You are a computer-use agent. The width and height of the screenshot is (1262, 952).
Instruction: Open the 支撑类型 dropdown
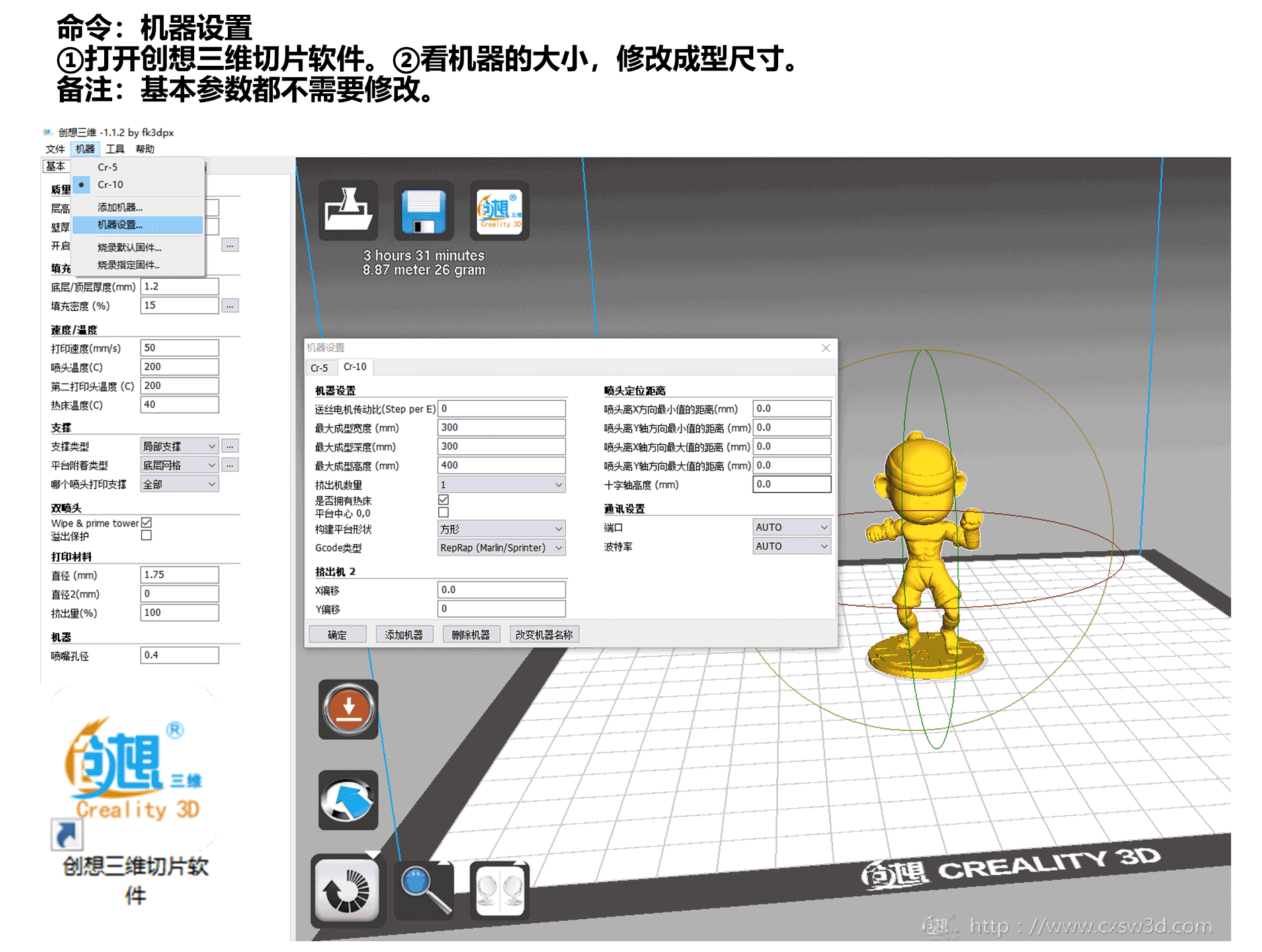point(179,446)
